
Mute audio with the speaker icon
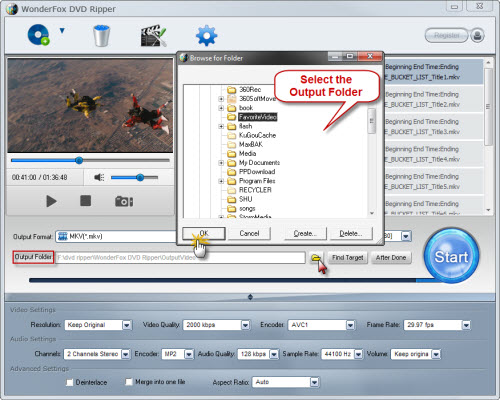click(99, 177)
